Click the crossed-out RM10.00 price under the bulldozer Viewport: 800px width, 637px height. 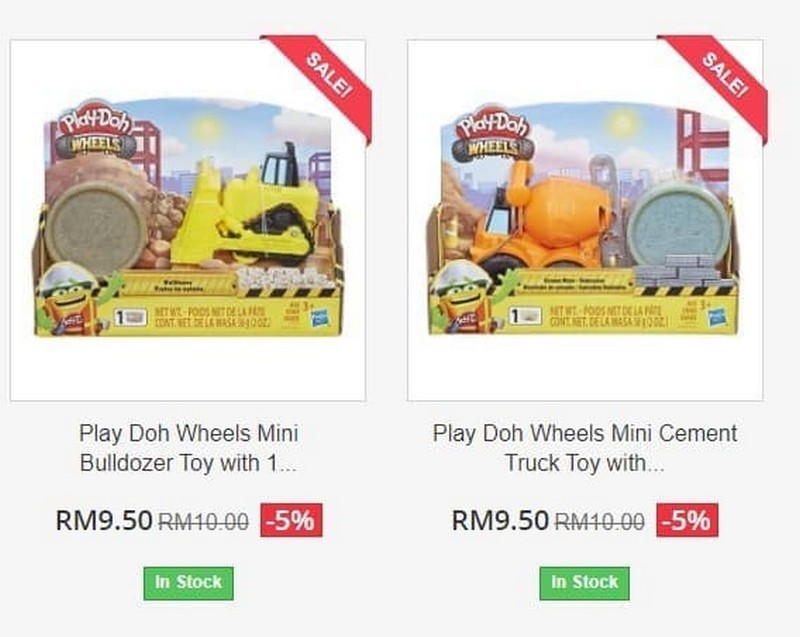[x=204, y=521]
